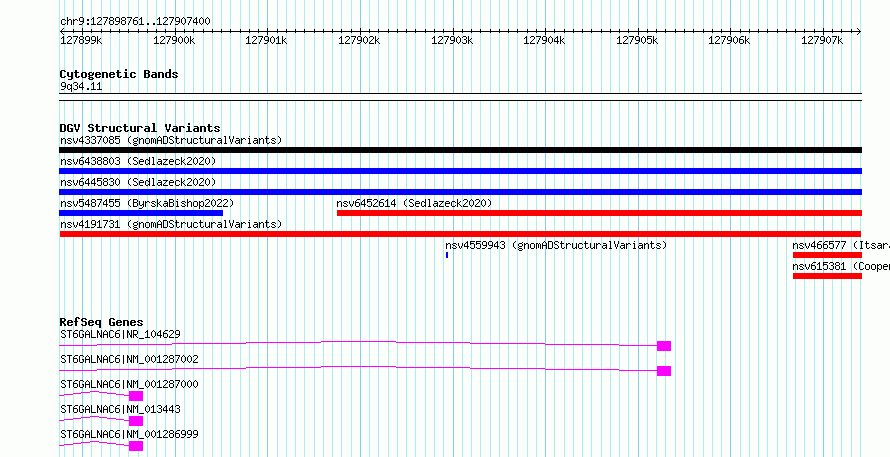Select the 127901k position on the ruler
890x457 pixels.
[x=267, y=40]
